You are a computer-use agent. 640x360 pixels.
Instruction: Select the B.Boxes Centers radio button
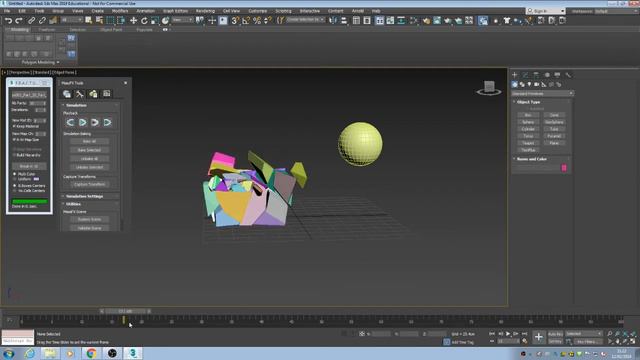[x=15, y=186]
